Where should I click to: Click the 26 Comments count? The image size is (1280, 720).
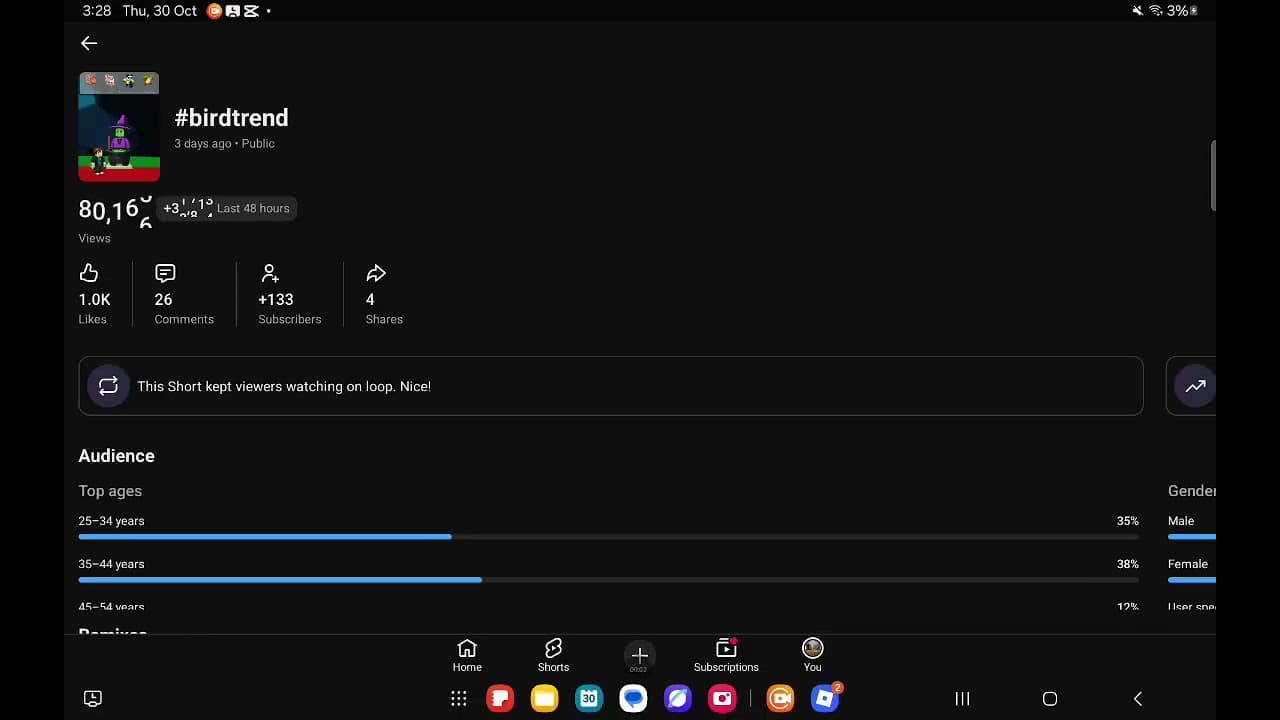pos(163,300)
